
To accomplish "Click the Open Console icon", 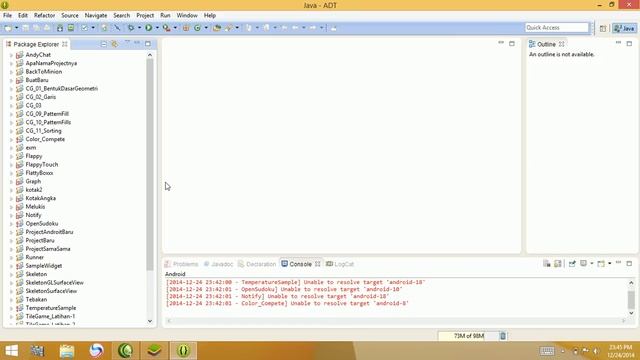I will pos(601,264).
